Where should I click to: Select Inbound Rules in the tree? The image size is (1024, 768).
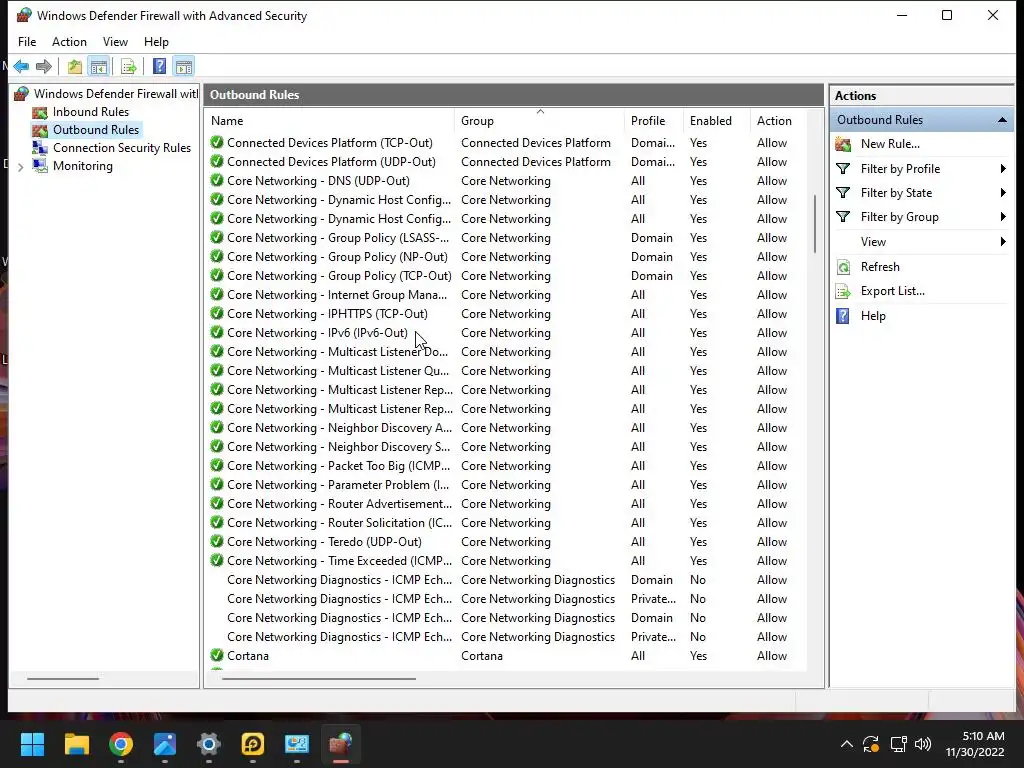click(91, 112)
